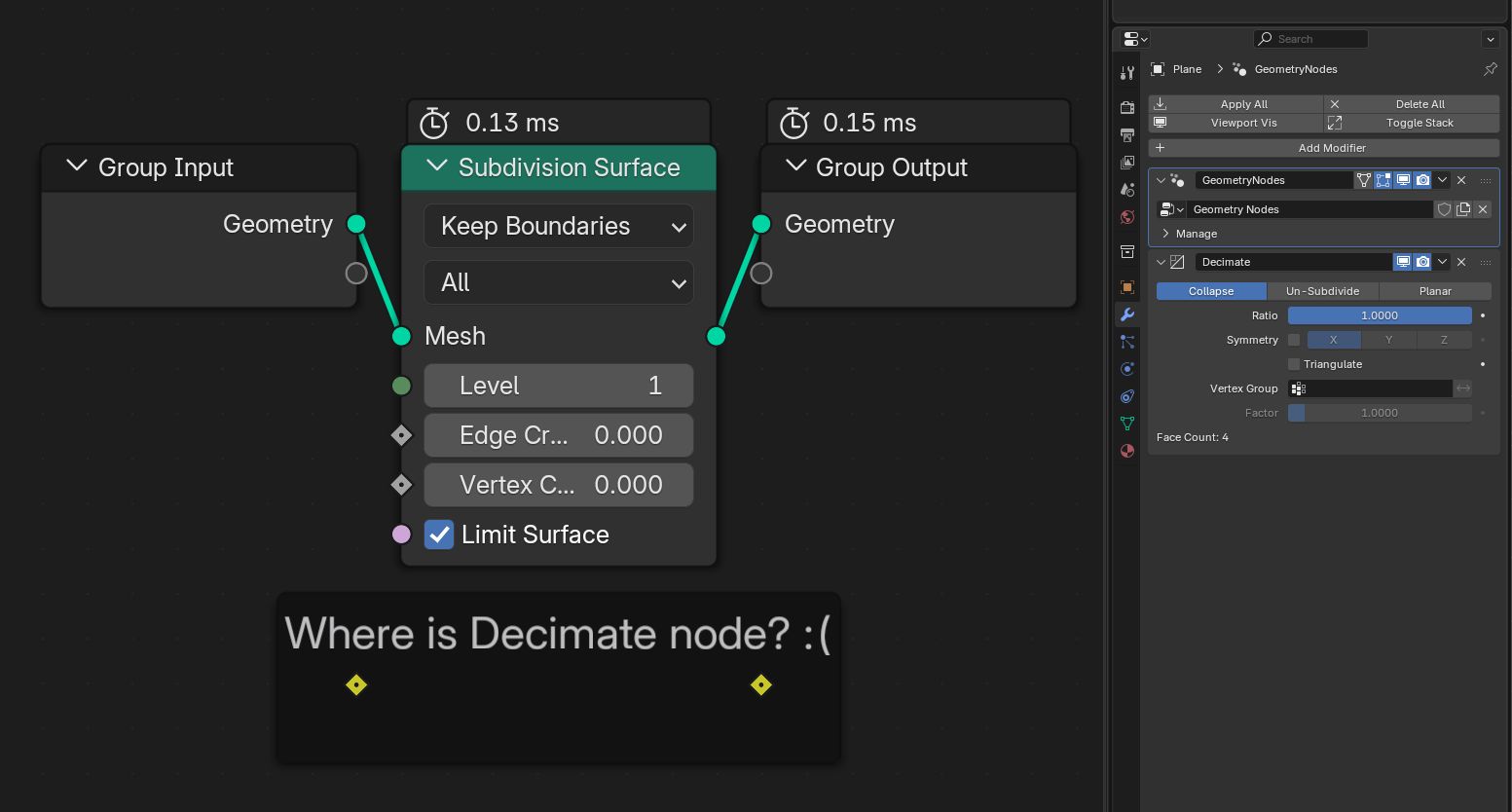Enable the Symmetry checkbox
The image size is (1512, 812).
1294,340
